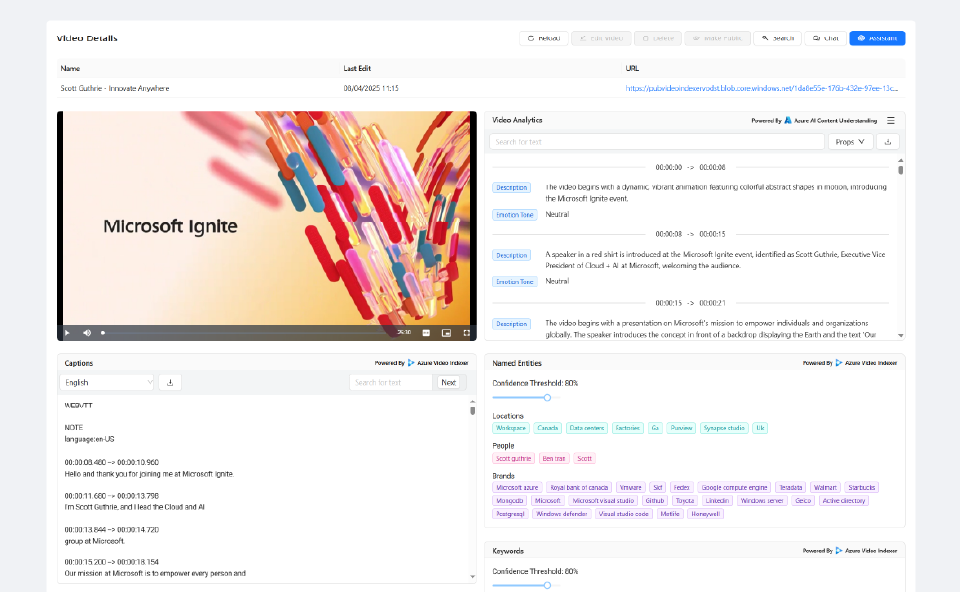
Task: Select the Fedex brand tag
Action: [x=682, y=488]
